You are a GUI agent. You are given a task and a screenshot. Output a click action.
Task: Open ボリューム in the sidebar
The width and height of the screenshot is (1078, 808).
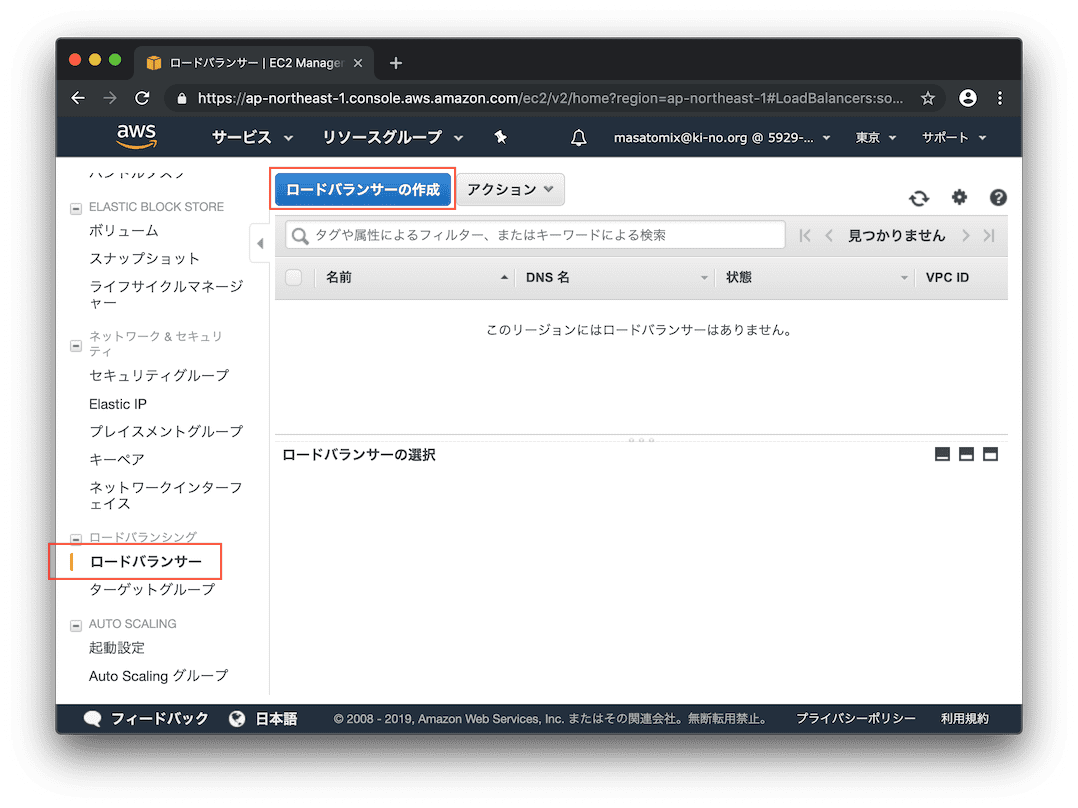click(x=124, y=231)
